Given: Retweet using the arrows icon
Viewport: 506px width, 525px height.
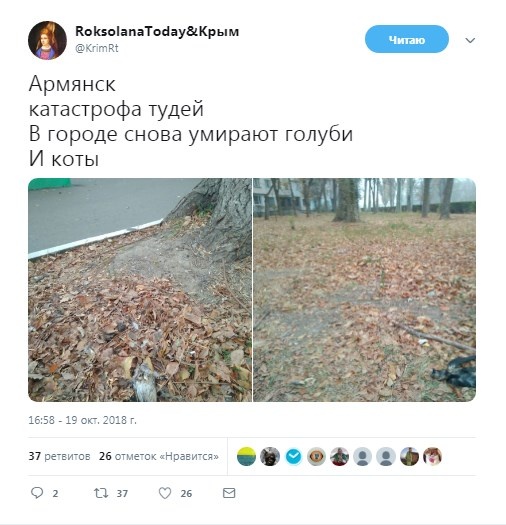Looking at the screenshot, I should pyautogui.click(x=101, y=493).
